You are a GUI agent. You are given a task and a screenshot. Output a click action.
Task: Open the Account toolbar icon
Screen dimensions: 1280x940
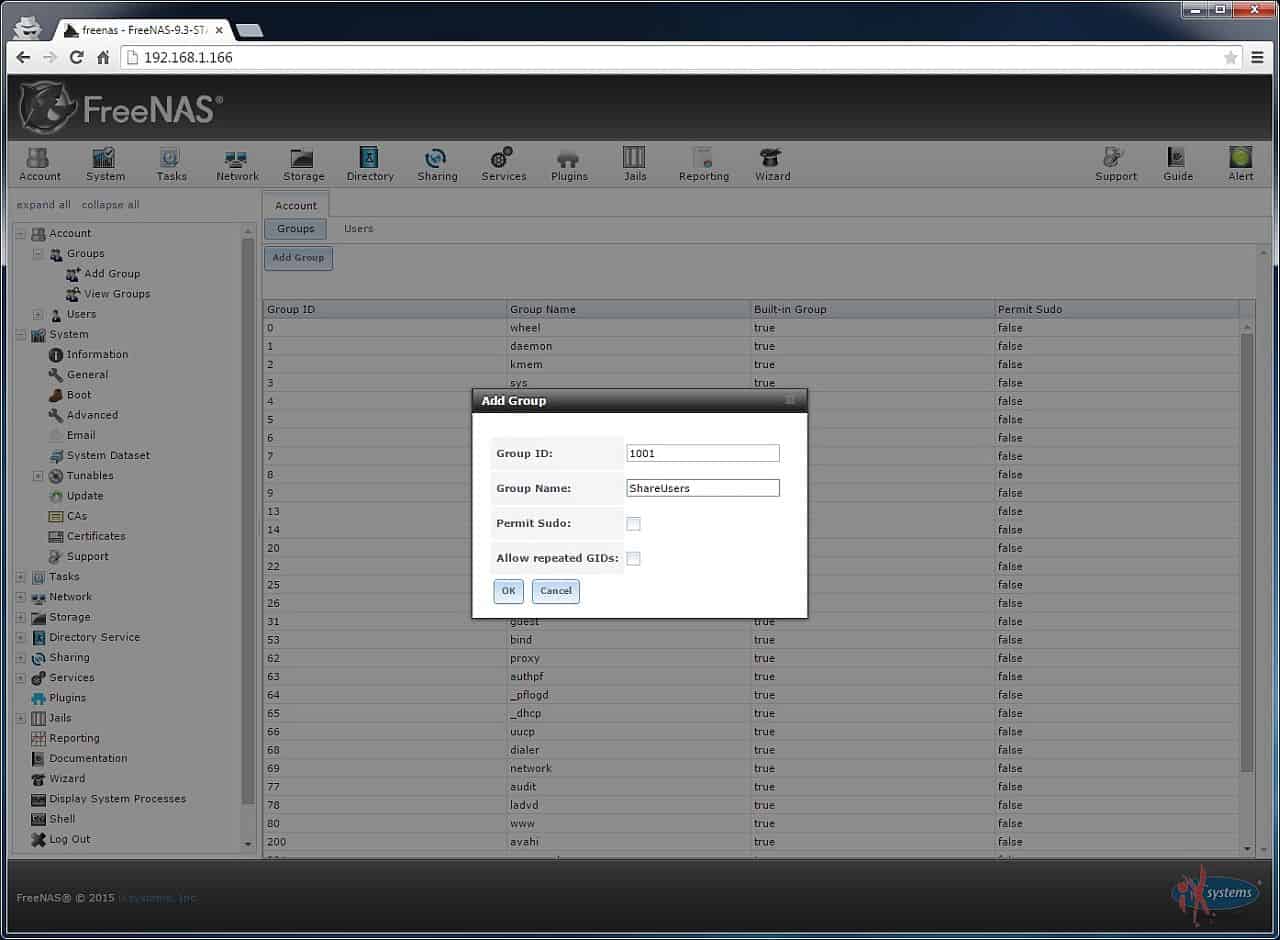(x=40, y=164)
